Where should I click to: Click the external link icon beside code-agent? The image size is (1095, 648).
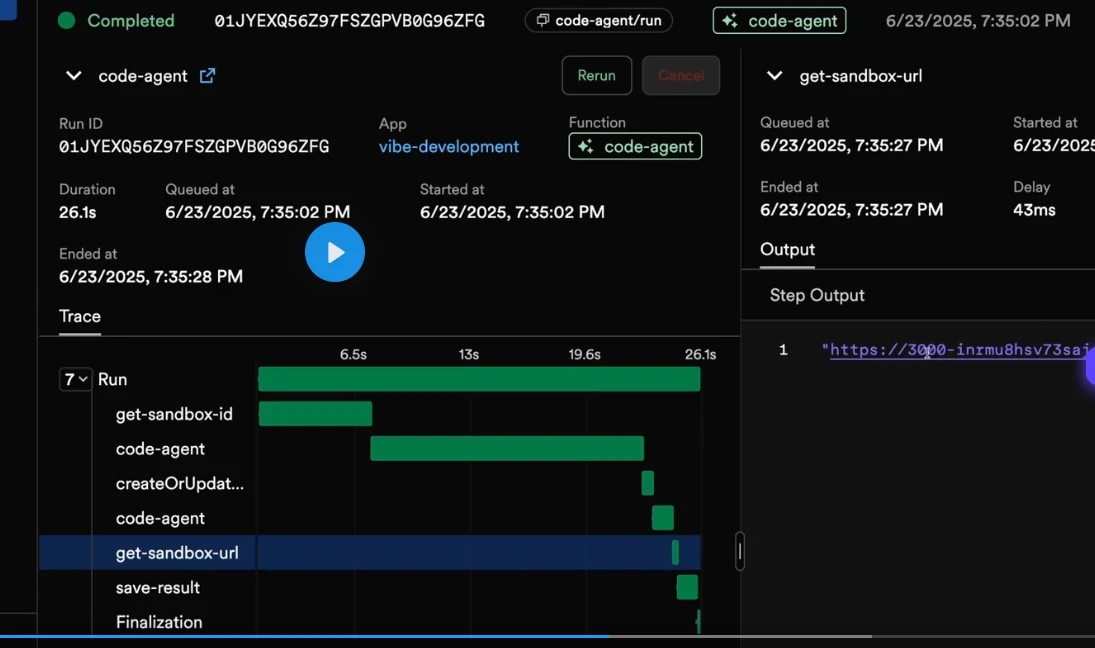207,76
